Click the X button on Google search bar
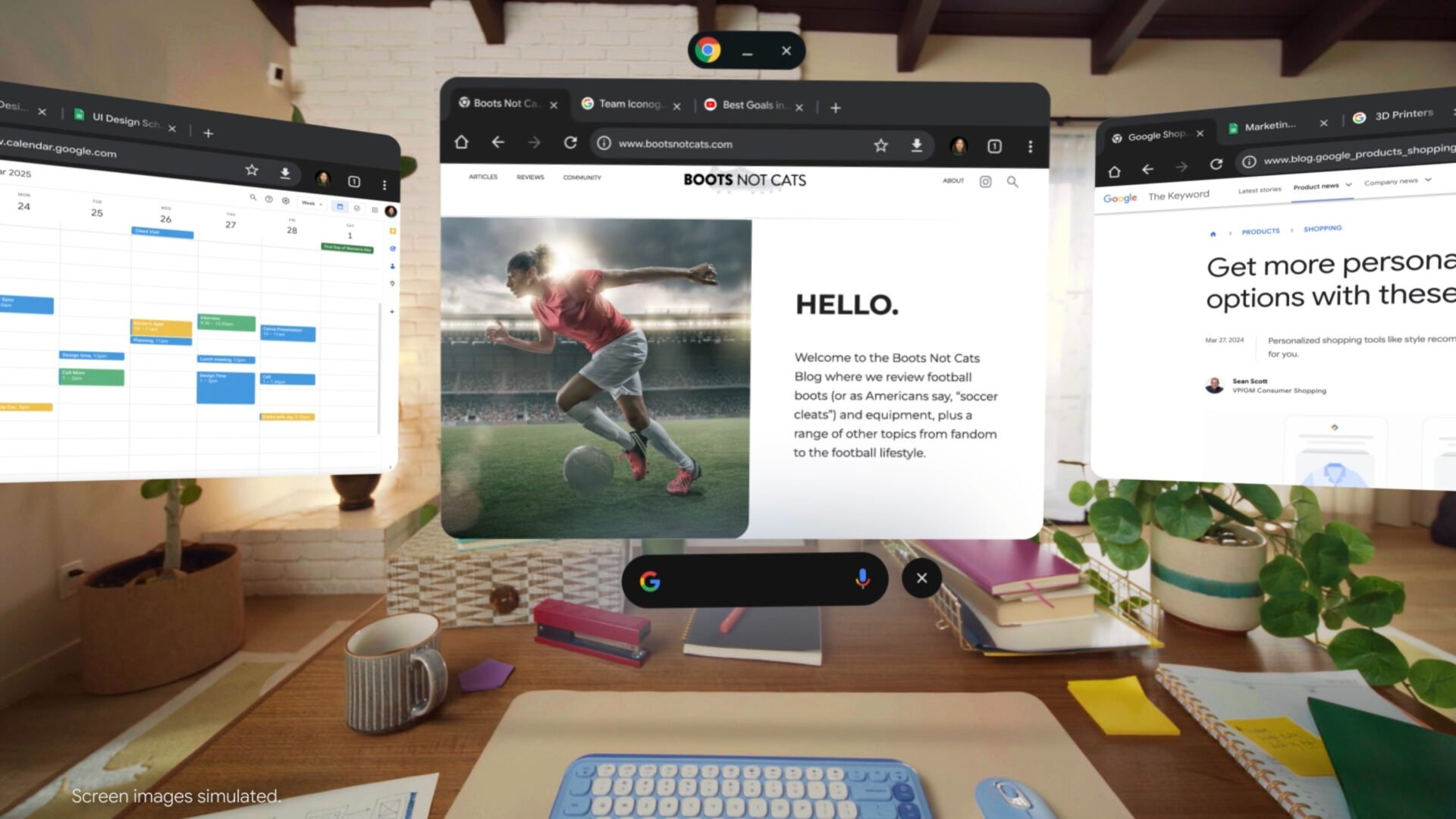 pos(920,578)
